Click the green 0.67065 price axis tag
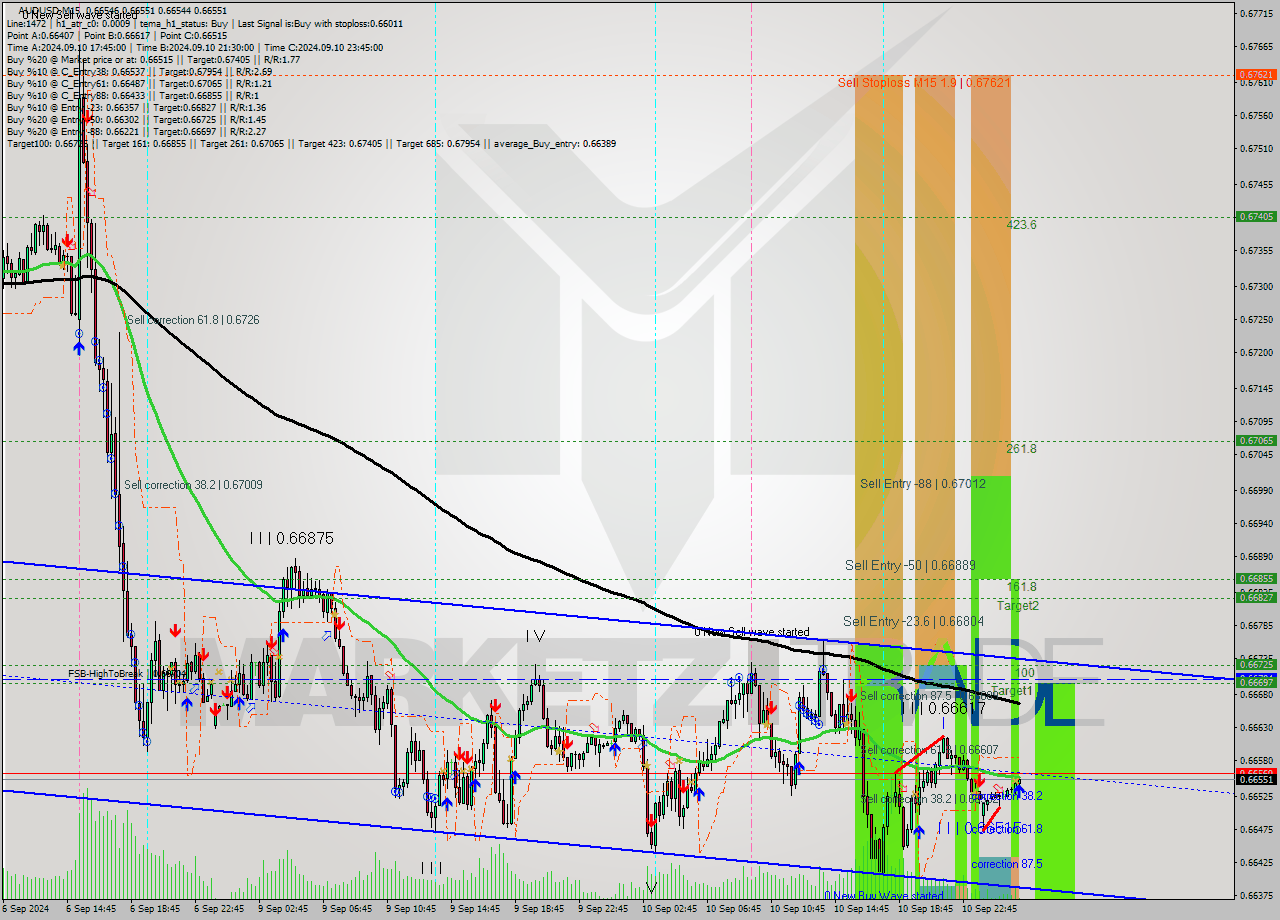Viewport: 1280px width, 920px height. coord(1255,440)
